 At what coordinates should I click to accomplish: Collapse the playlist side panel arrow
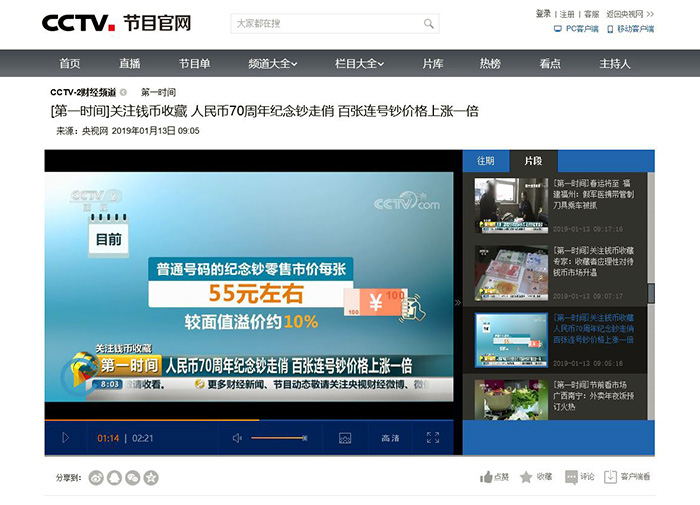(x=458, y=302)
